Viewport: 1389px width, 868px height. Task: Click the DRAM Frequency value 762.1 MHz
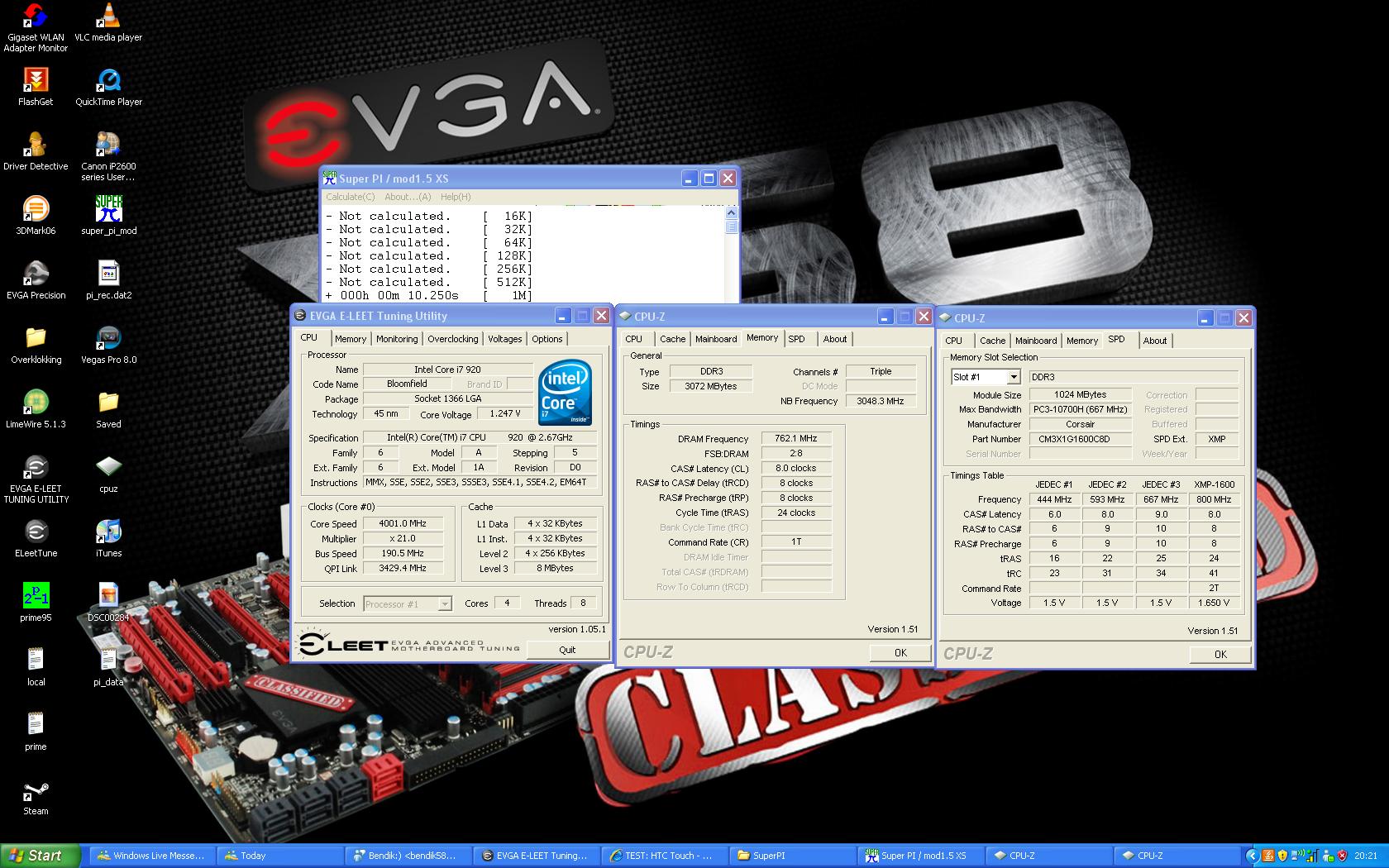pyautogui.click(x=795, y=438)
